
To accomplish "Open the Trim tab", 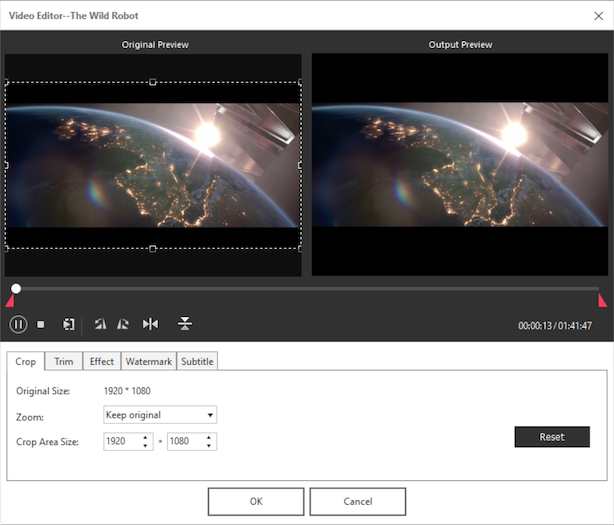I will pyautogui.click(x=64, y=361).
